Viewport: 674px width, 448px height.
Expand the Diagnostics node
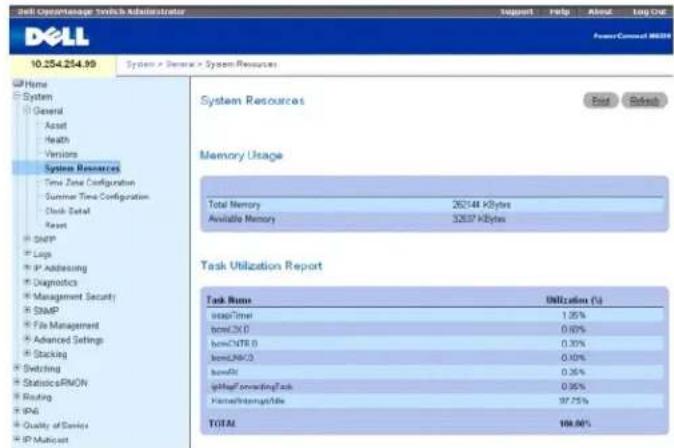click(28, 282)
